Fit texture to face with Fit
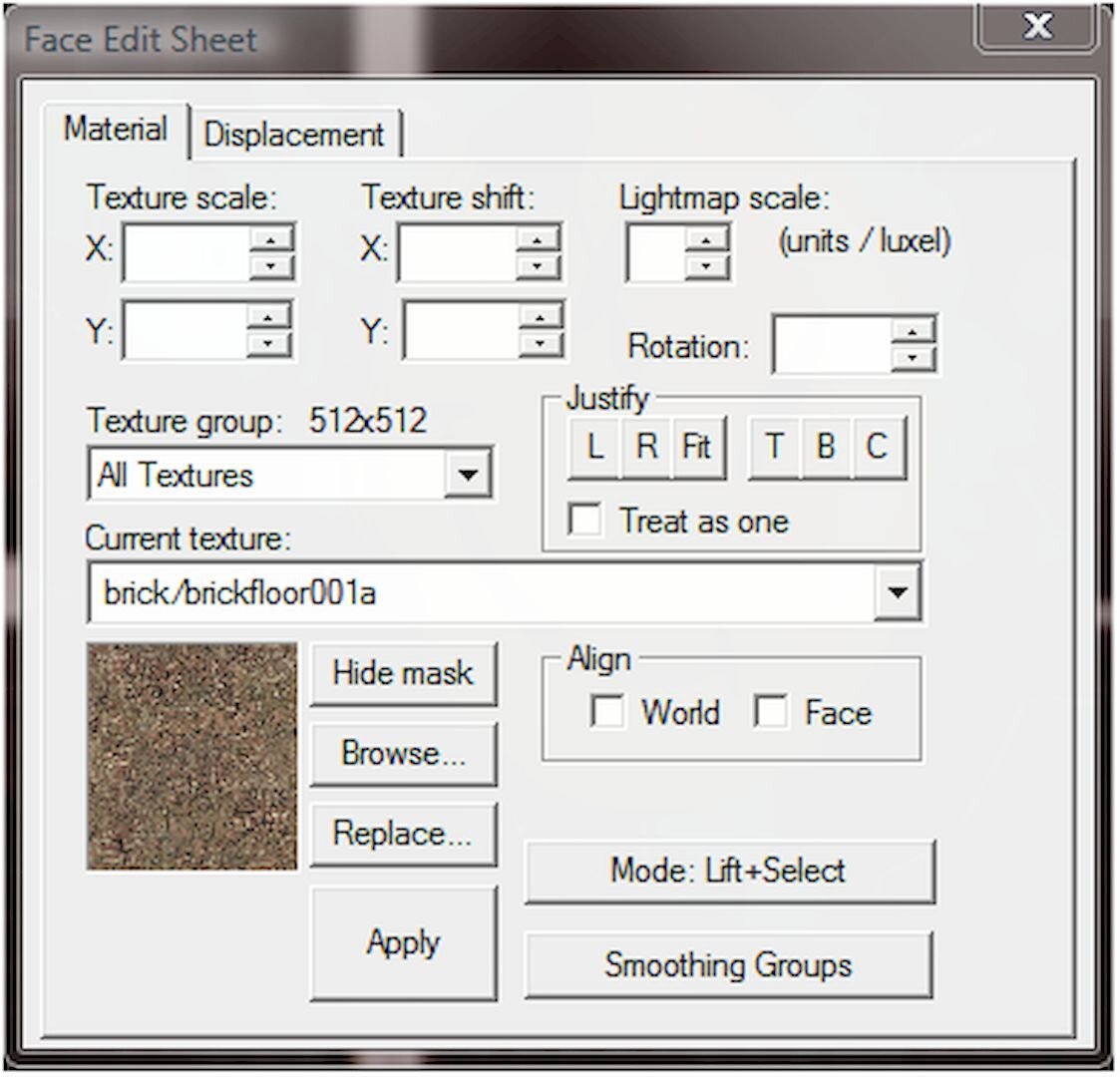This screenshot has width=1120, height=1077. click(x=698, y=448)
